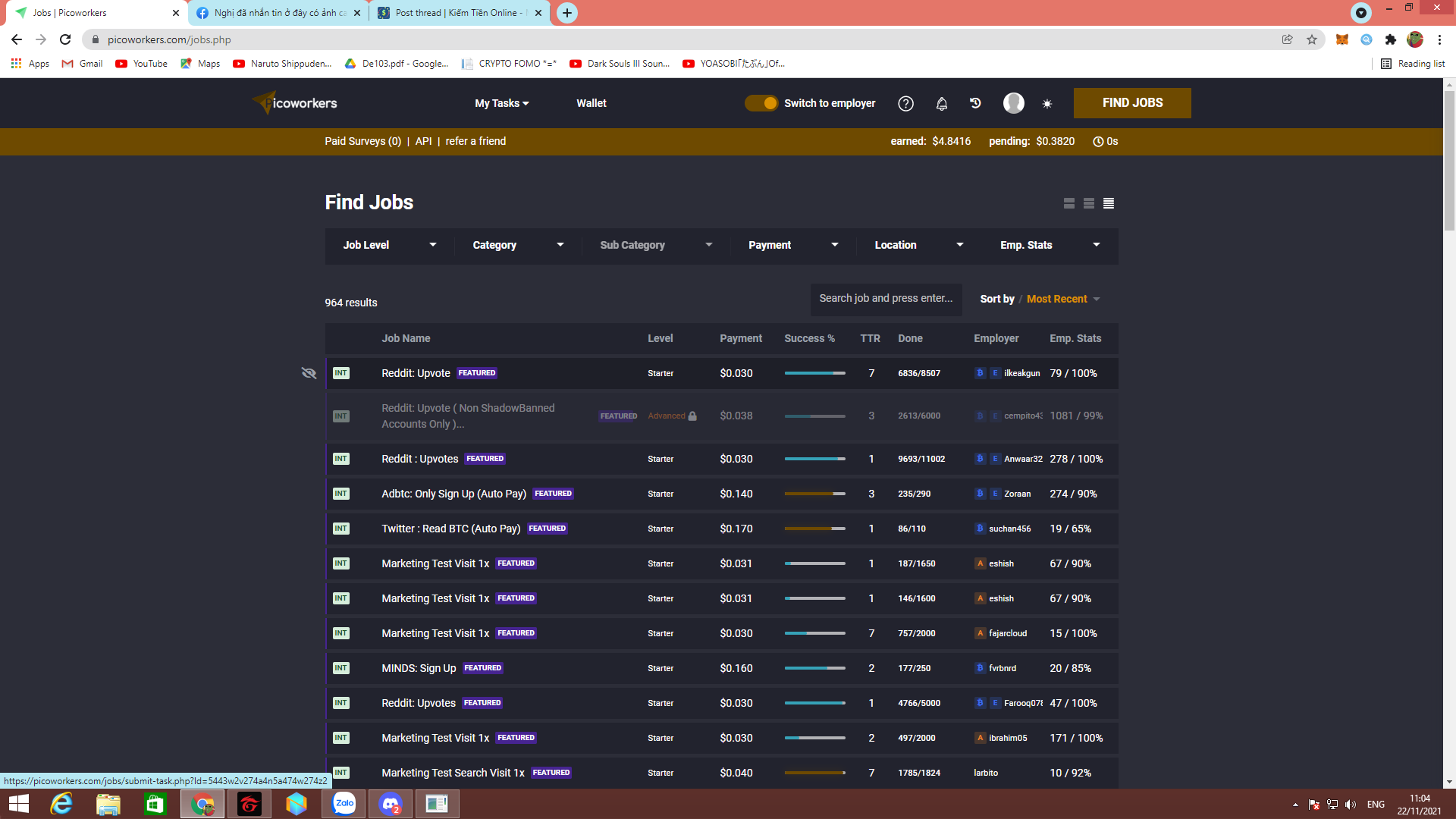Open the refer a friend link
Image resolution: width=1456 pixels, height=819 pixels.
tap(475, 141)
